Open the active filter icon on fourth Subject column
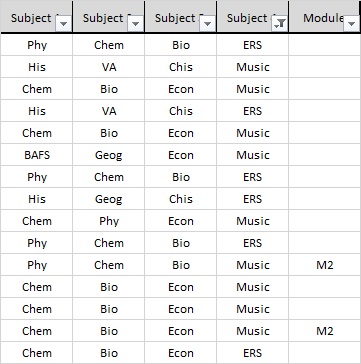The image size is (361, 364). pyautogui.click(x=279, y=23)
